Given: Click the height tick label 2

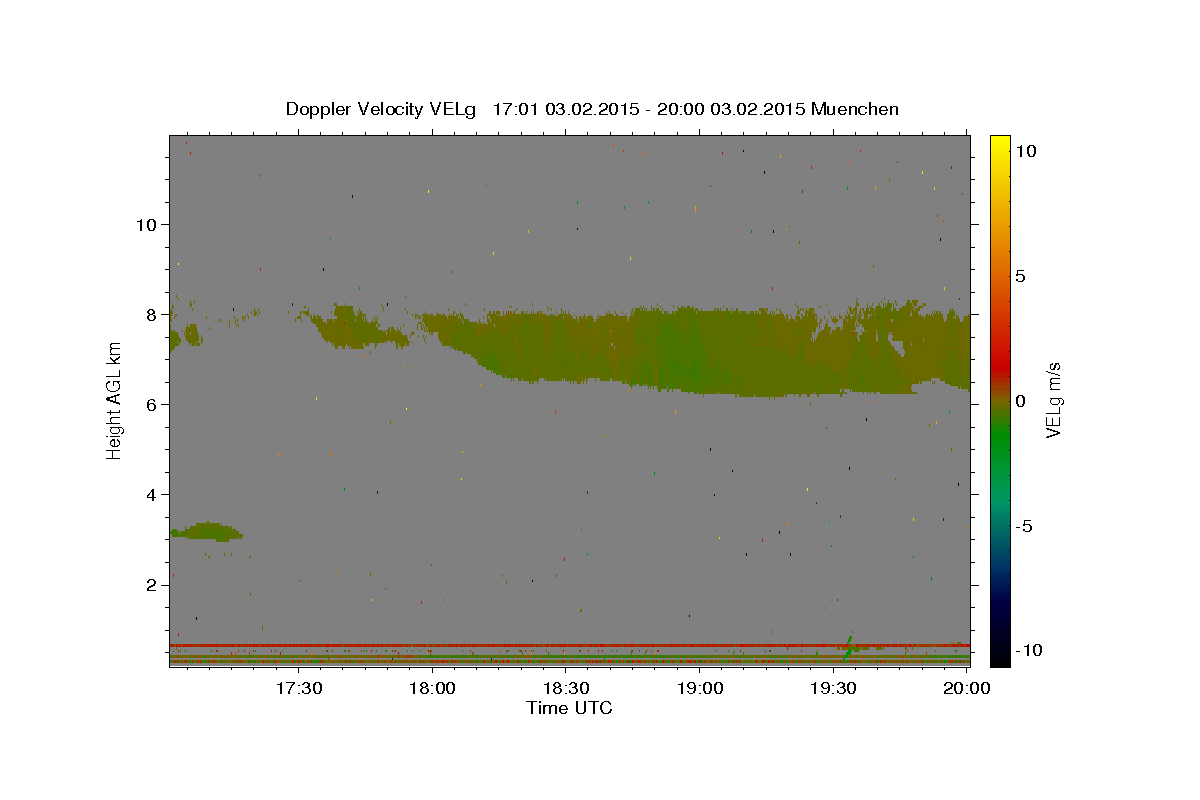Looking at the screenshot, I should click(x=152, y=584).
